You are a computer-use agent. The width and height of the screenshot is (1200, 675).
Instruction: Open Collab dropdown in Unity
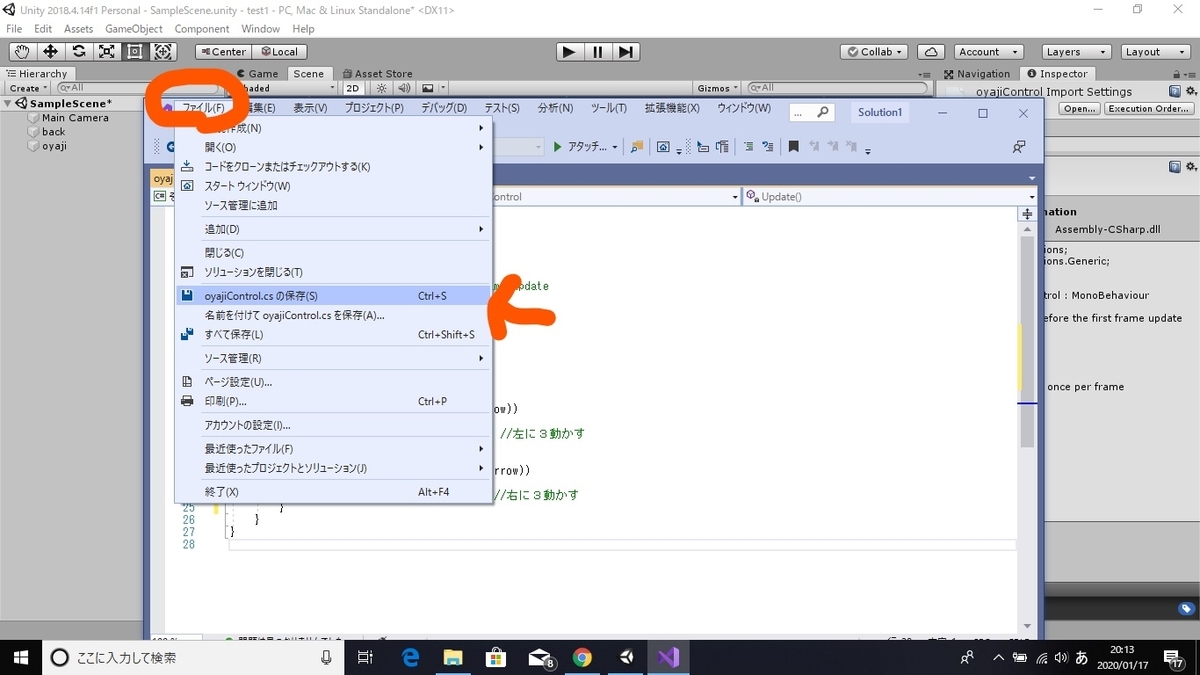tap(873, 51)
